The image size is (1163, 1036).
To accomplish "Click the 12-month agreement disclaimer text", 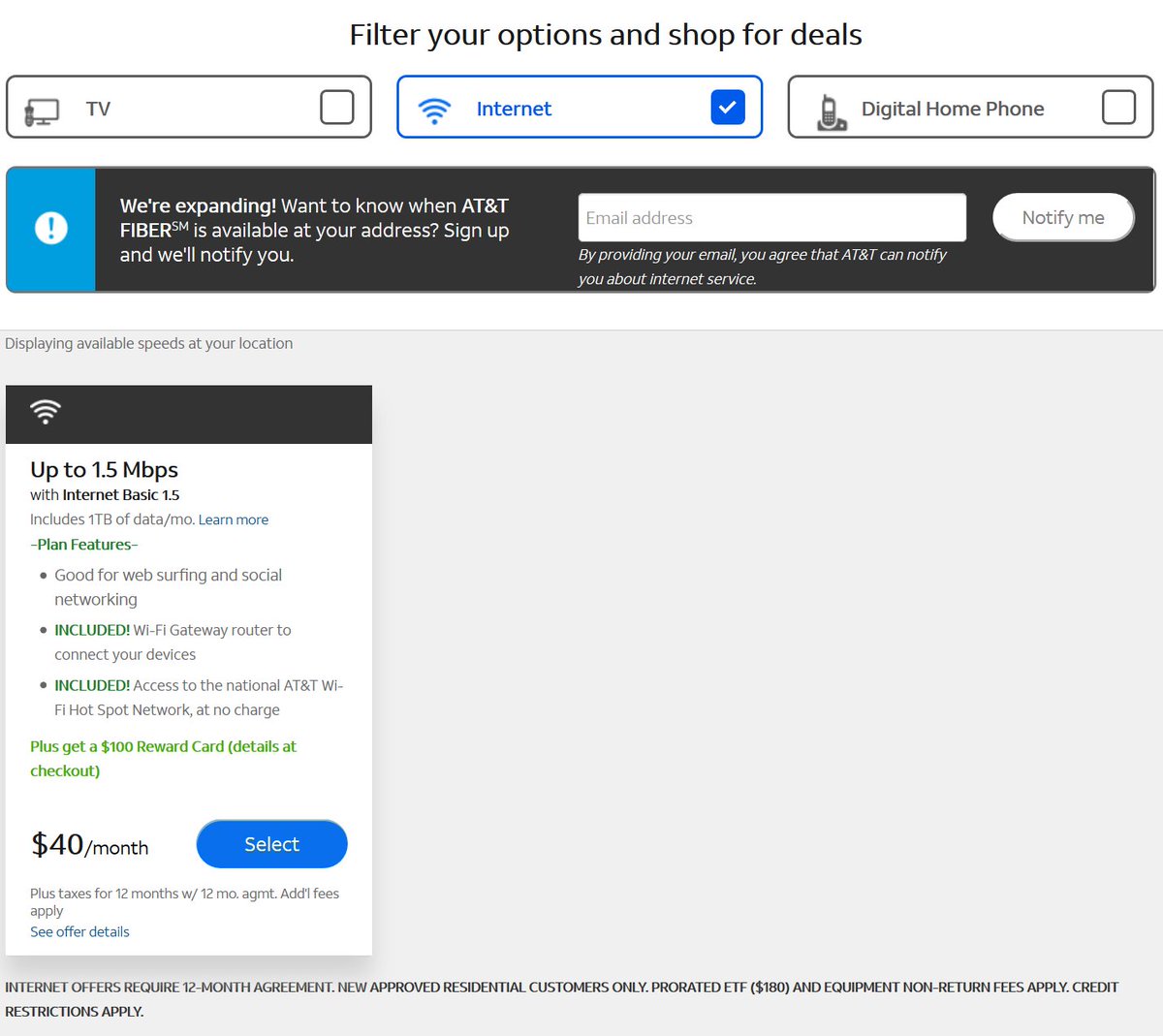I will [562, 999].
